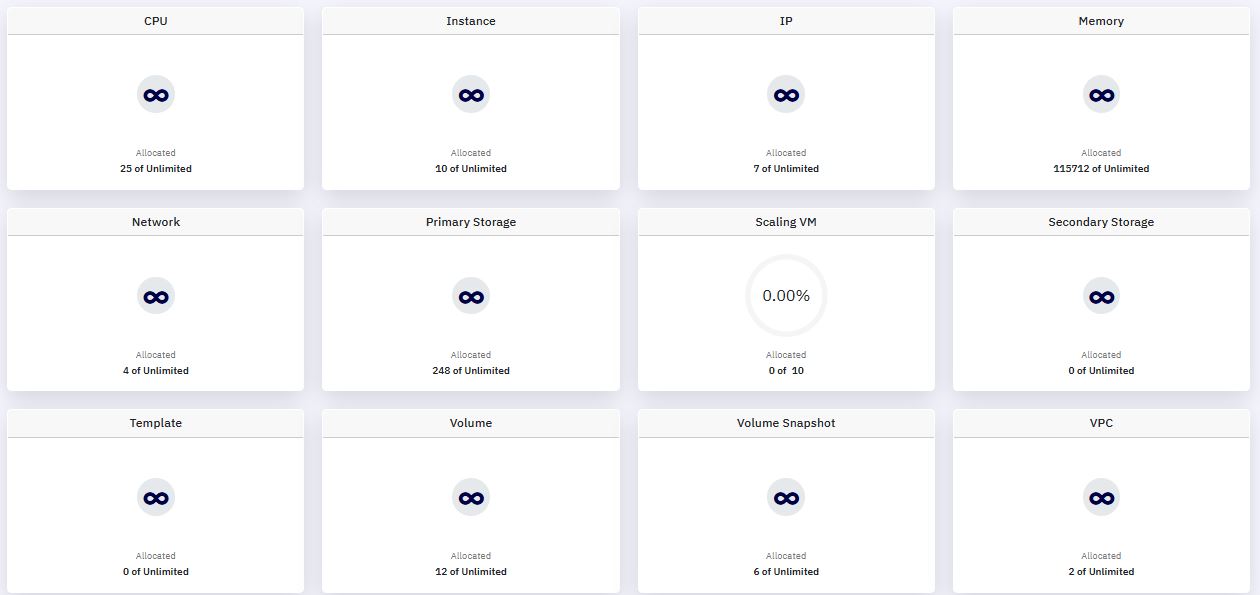1260x595 pixels.
Task: Click "248 of Unlimited" primary storage value
Action: point(471,371)
